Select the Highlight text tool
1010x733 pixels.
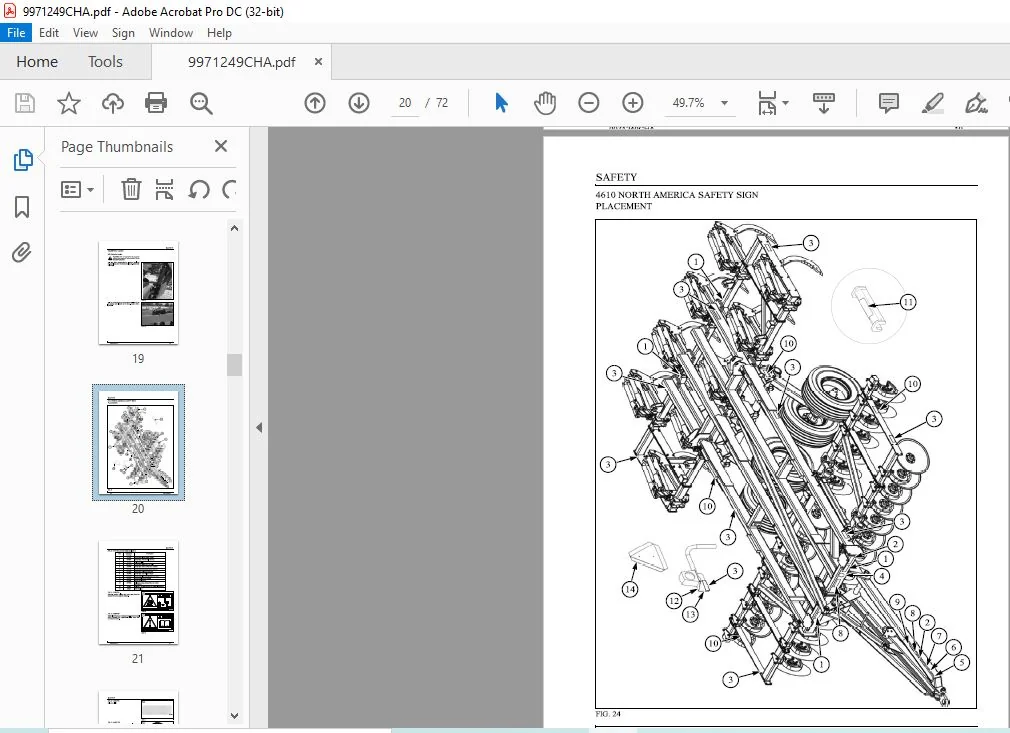[x=933, y=103]
